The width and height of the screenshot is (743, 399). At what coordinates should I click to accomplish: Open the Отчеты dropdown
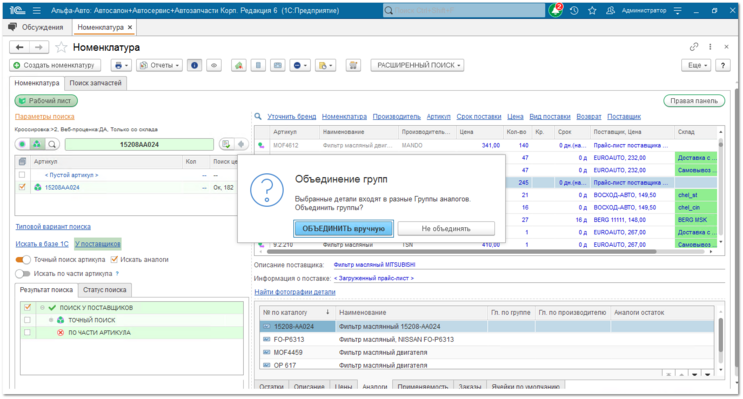tap(159, 65)
